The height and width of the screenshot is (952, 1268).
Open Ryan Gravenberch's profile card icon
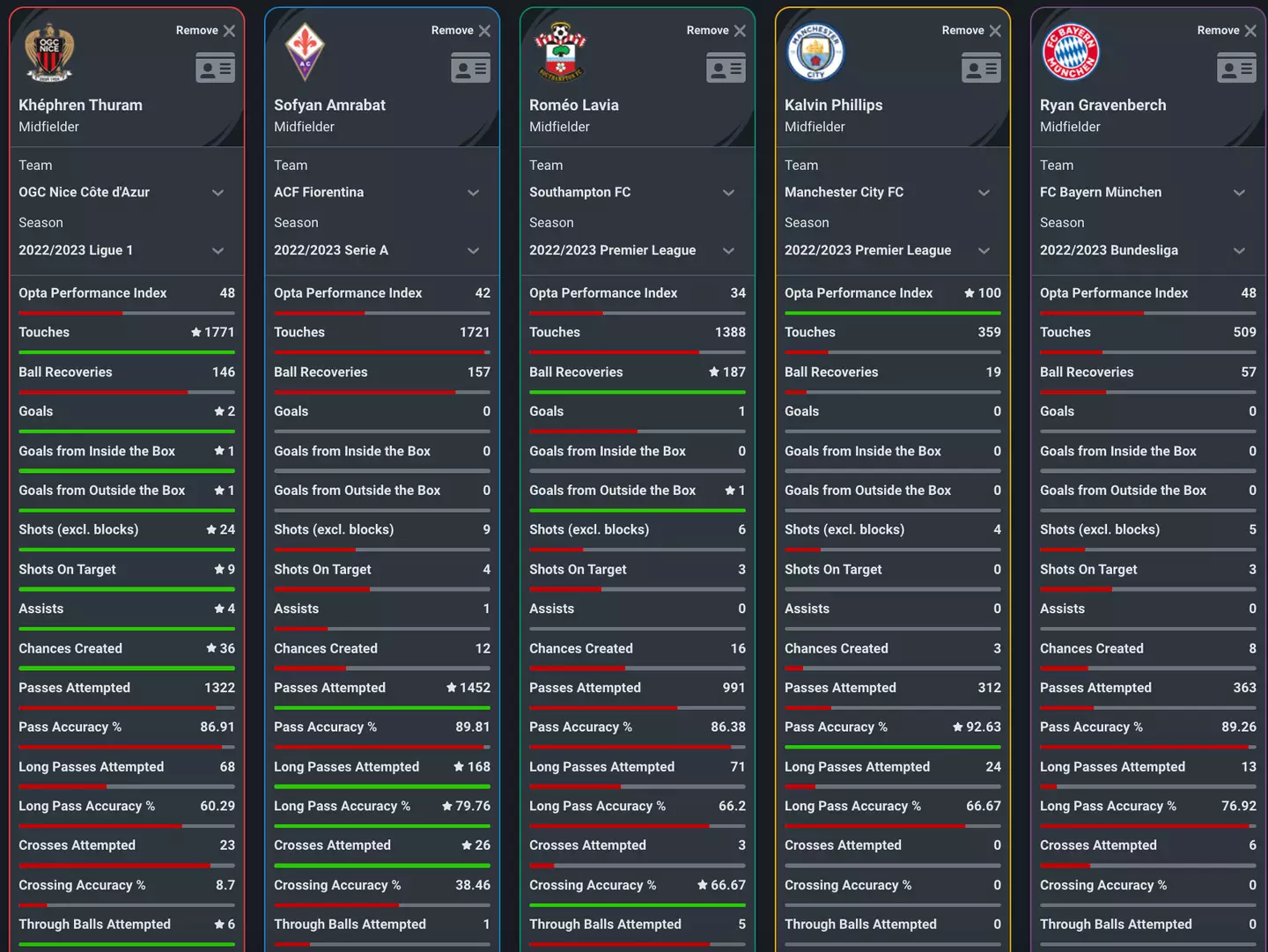pos(1236,68)
